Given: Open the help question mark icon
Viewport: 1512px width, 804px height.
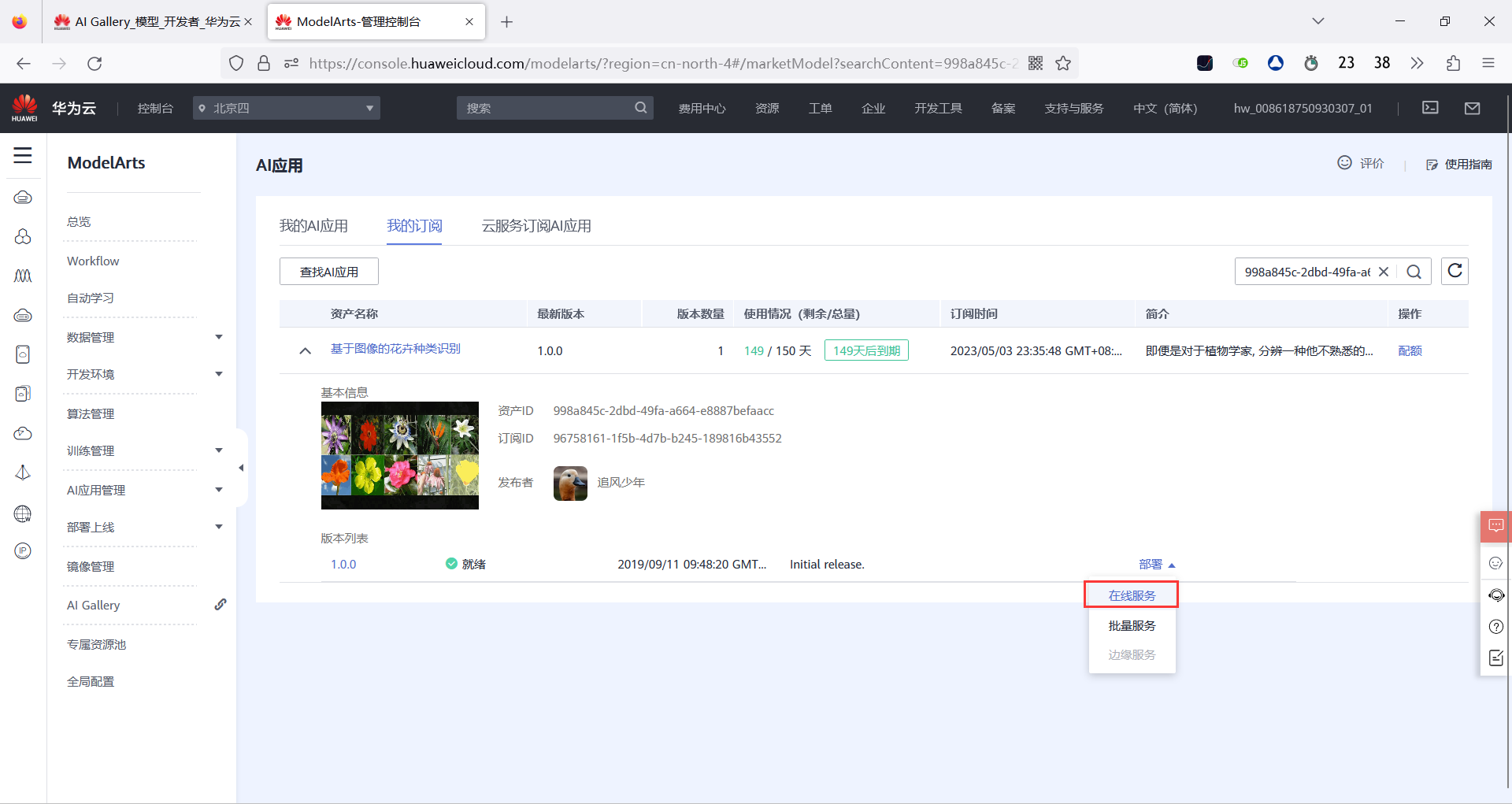Looking at the screenshot, I should (x=1495, y=627).
